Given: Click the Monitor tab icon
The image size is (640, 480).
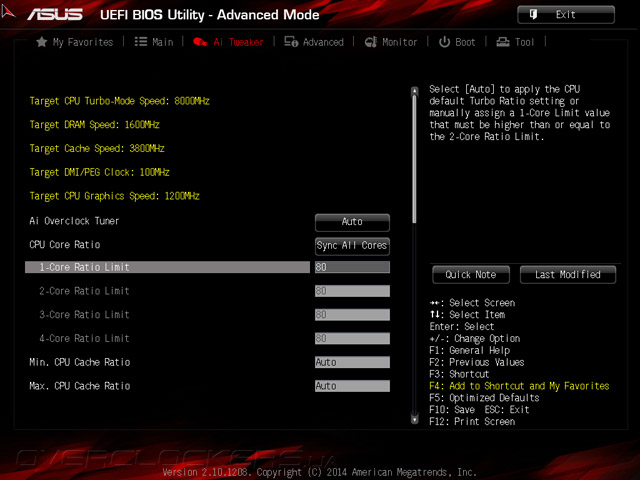Looking at the screenshot, I should [x=371, y=42].
